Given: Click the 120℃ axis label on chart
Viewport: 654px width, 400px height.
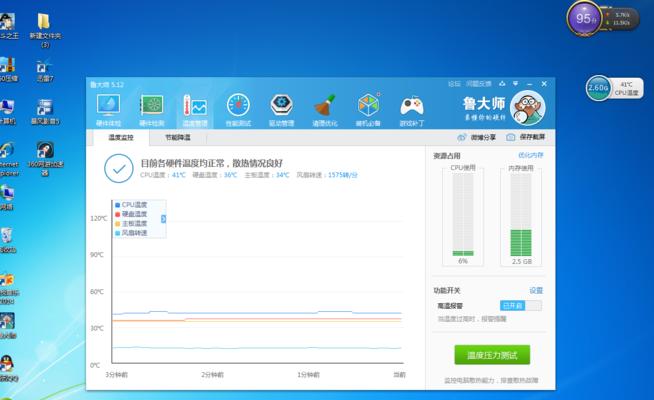Looking at the screenshot, I should click(x=98, y=218).
